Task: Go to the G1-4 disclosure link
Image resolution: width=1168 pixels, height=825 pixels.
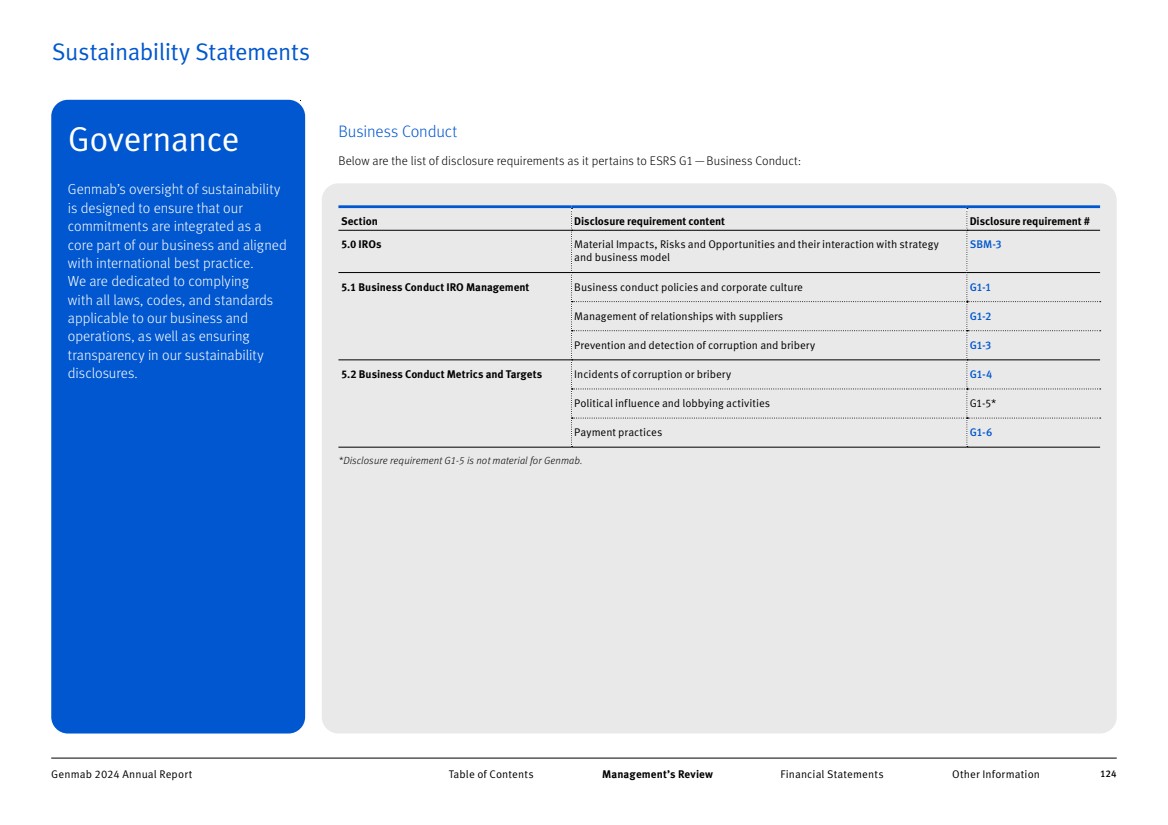Action: click(979, 375)
